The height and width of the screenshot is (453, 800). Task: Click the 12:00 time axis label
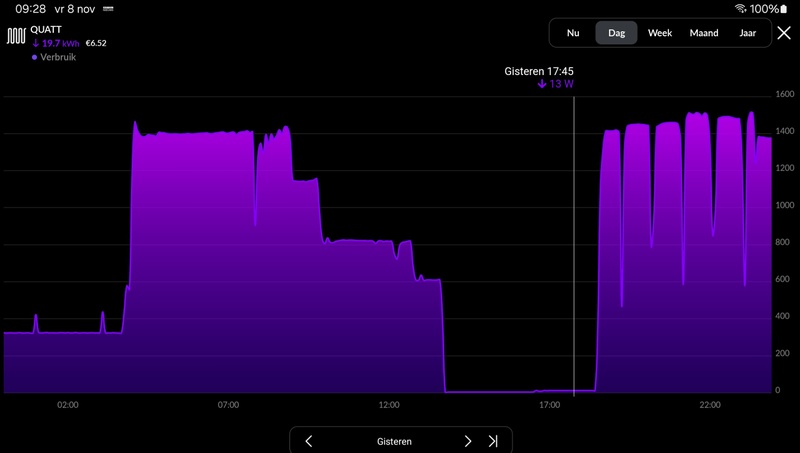(x=389, y=405)
